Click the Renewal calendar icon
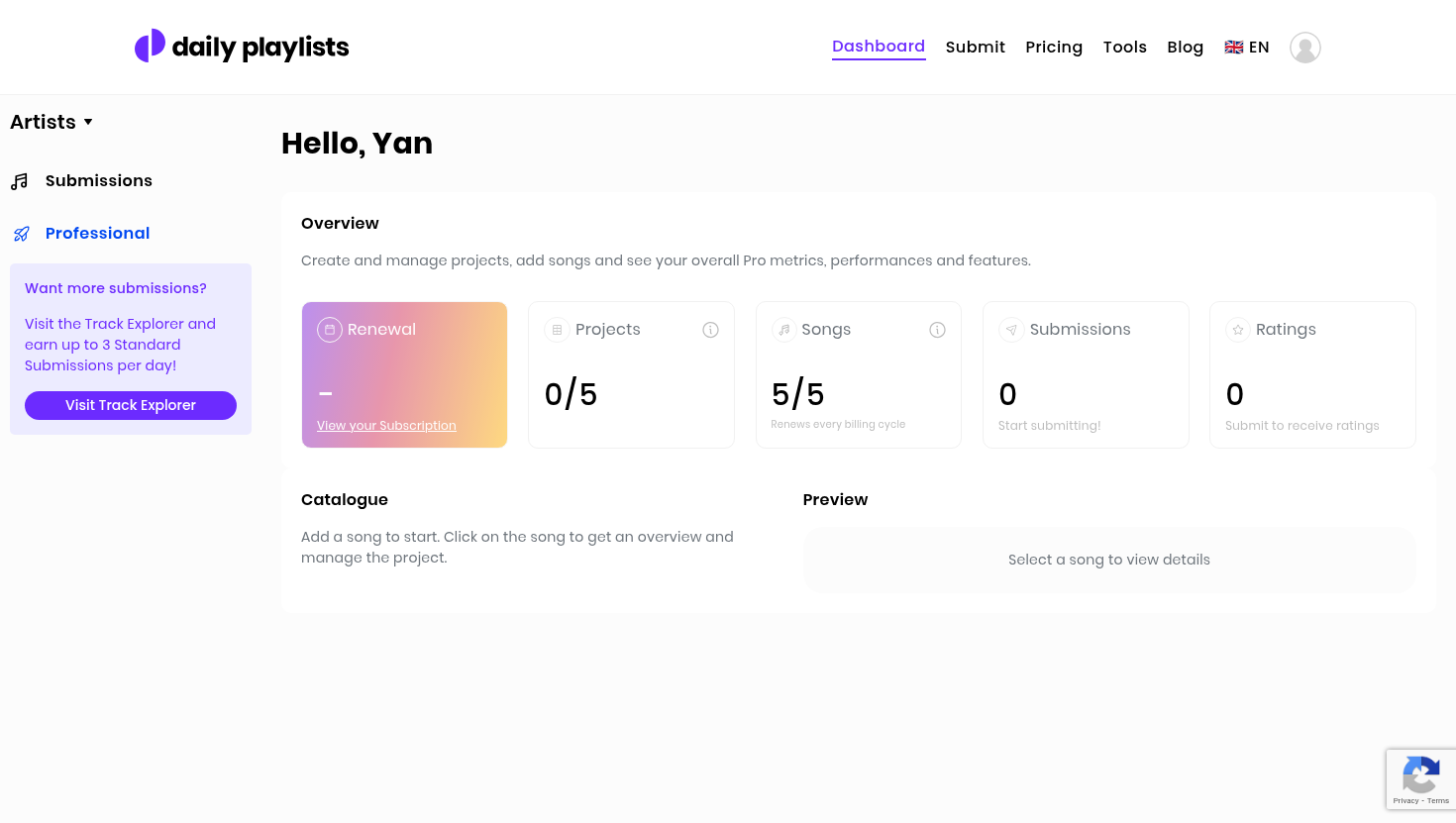This screenshot has height=823, width=1456. (330, 330)
